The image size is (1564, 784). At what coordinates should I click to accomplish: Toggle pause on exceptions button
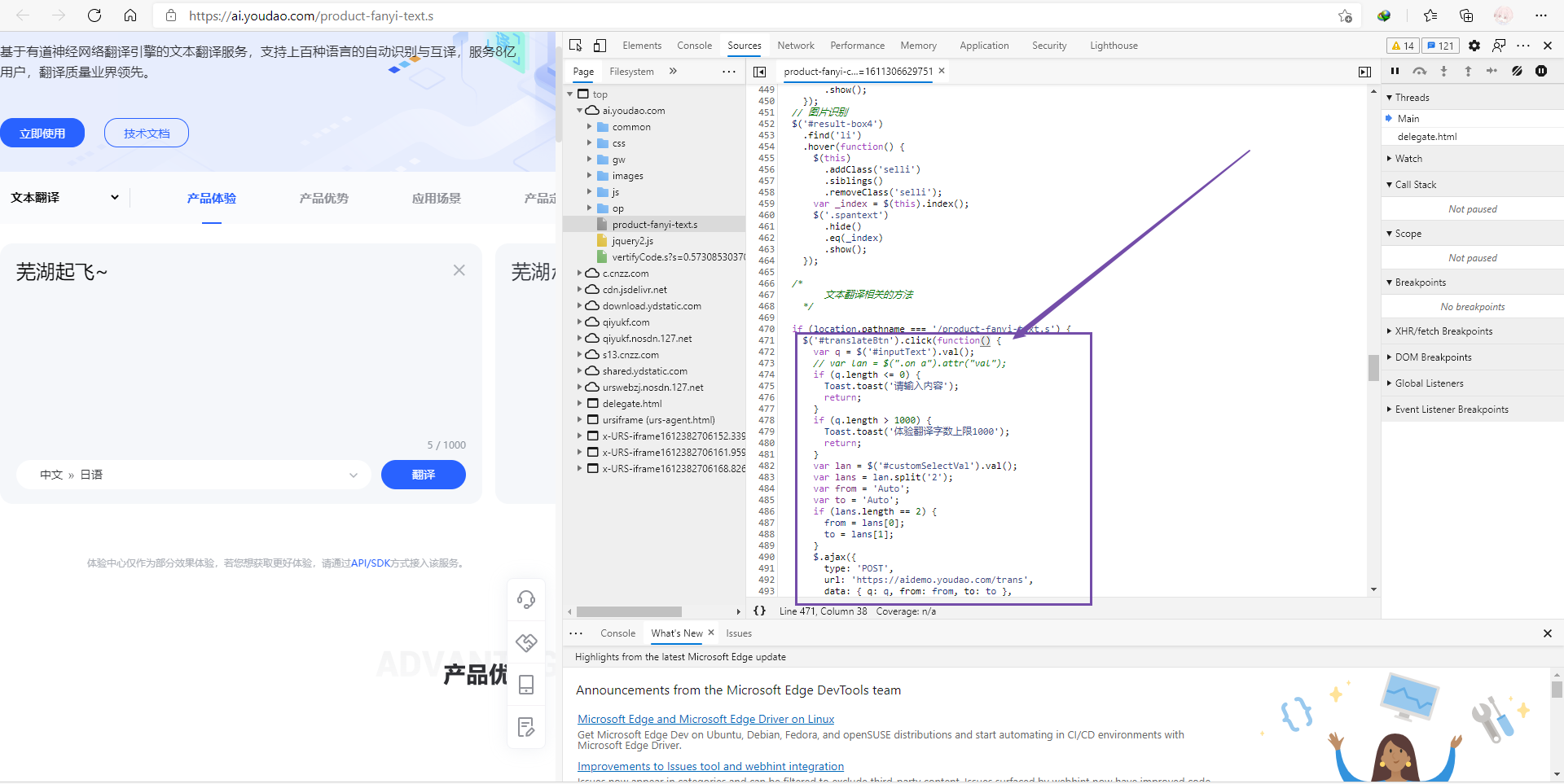coord(1541,71)
